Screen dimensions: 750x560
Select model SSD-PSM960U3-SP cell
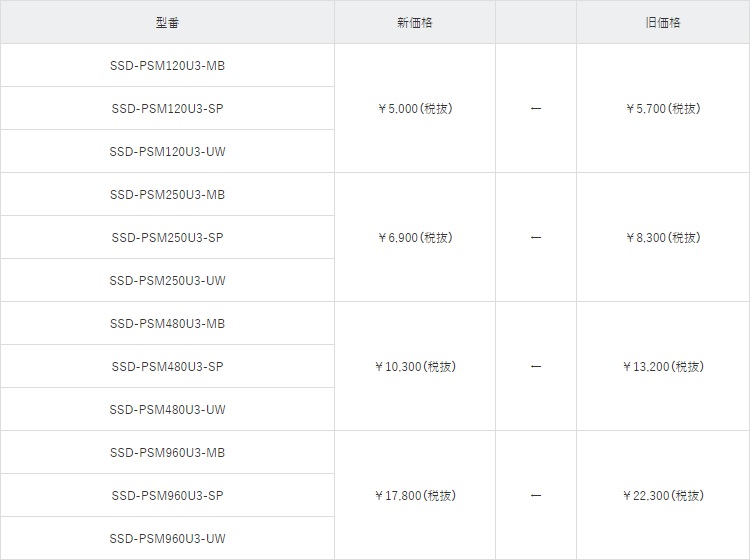(167, 495)
